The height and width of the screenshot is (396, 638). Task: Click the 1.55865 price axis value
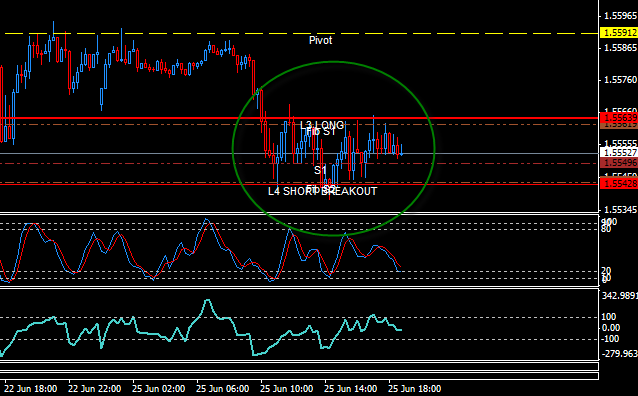point(621,48)
